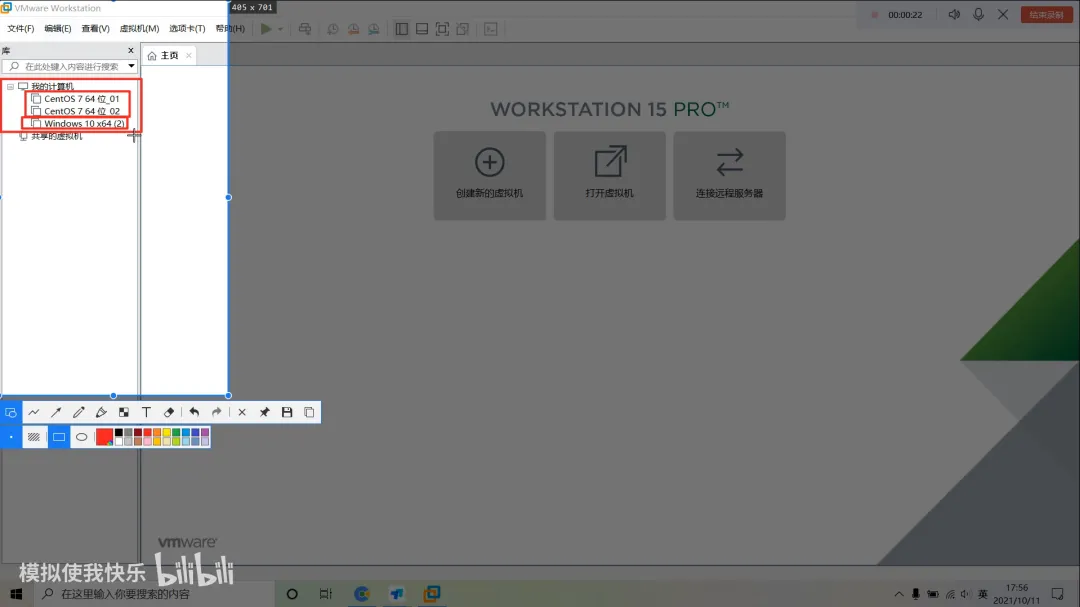1080x607 pixels.
Task: Toggle the recorder microphone icon
Action: 979,14
